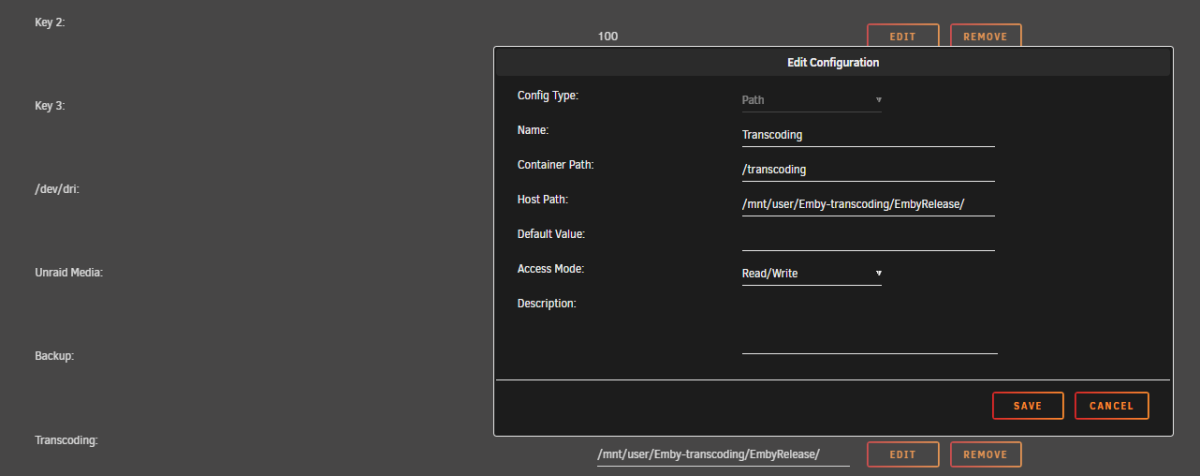Save the Edit Configuration dialog

coord(1028,406)
